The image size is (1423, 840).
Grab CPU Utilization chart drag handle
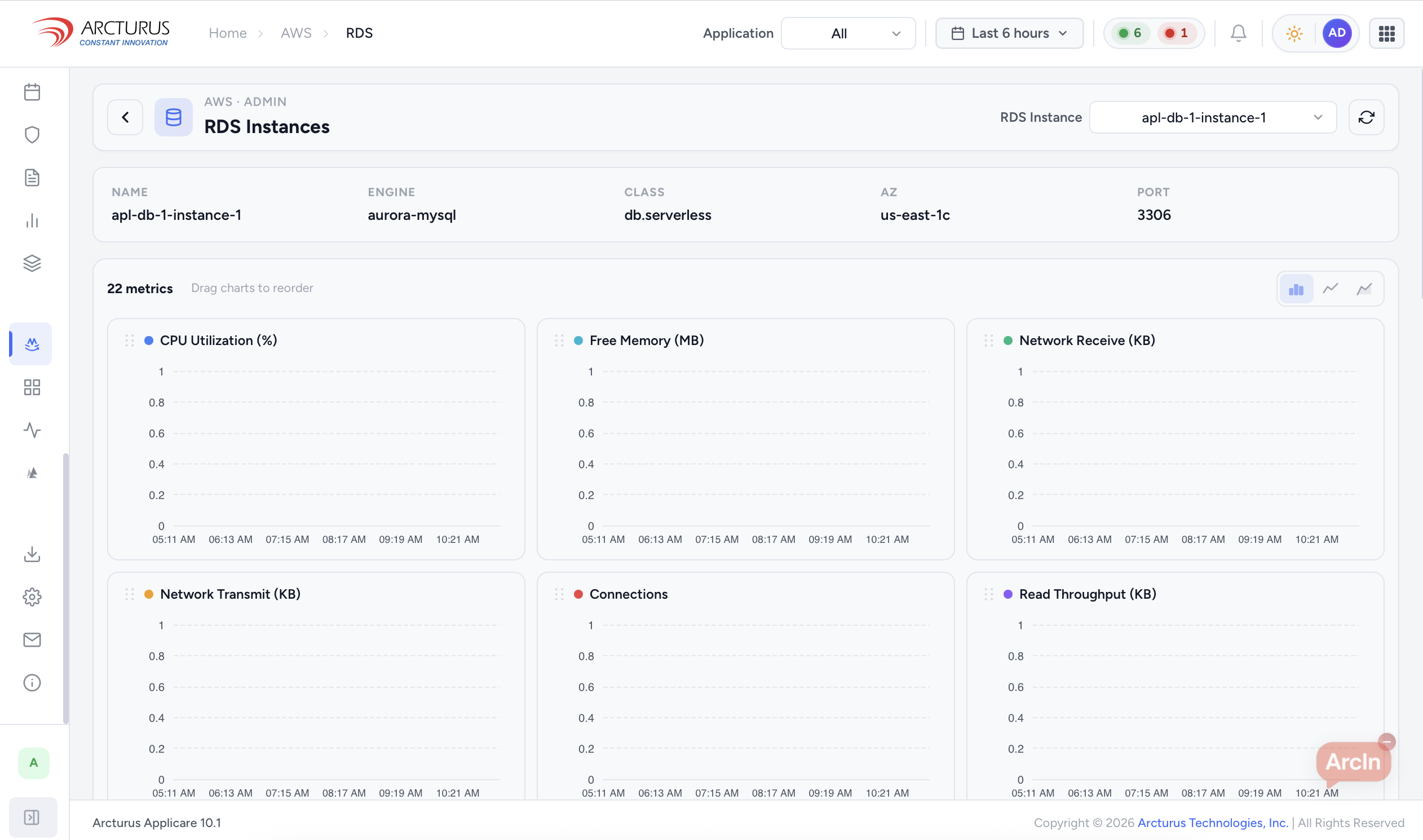130,341
